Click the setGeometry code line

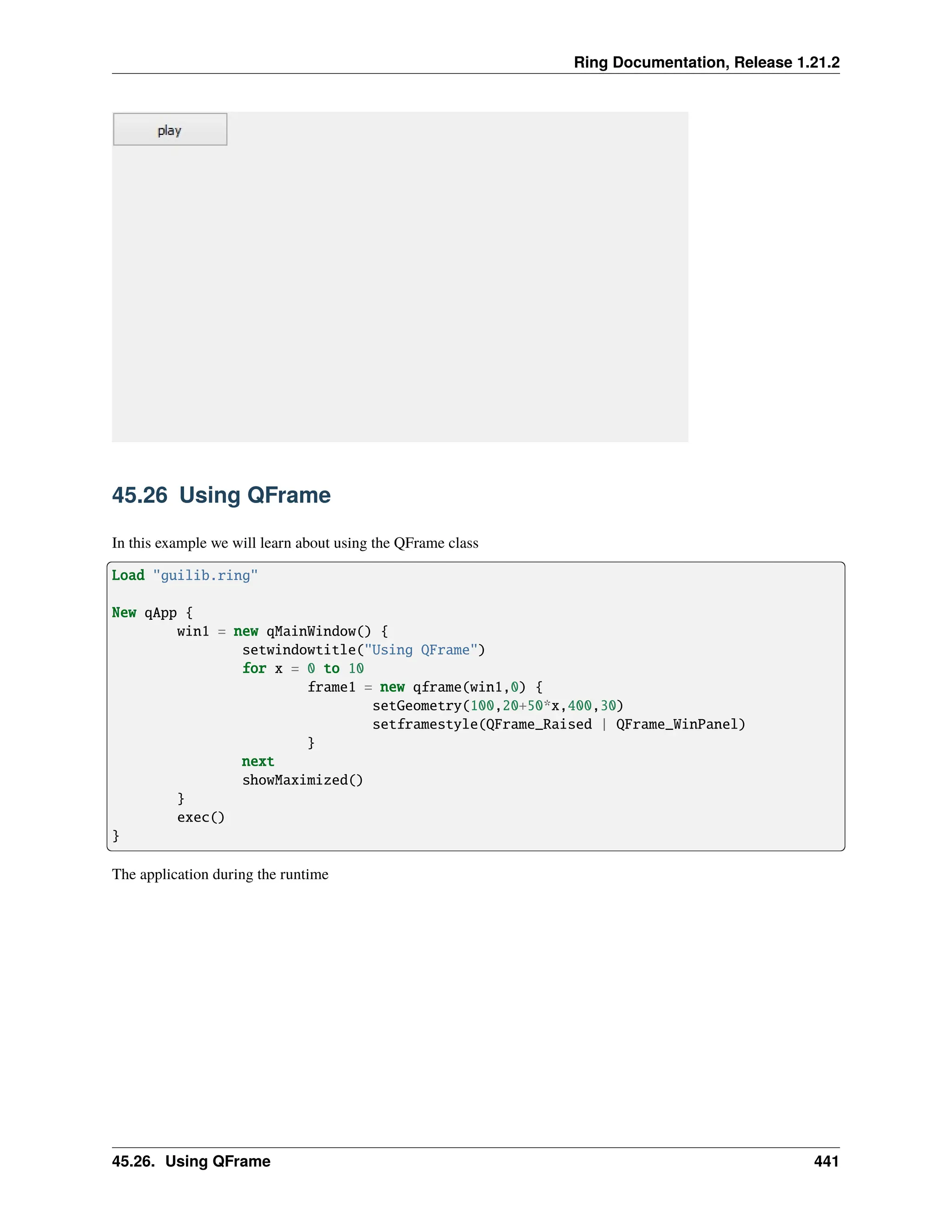(497, 706)
